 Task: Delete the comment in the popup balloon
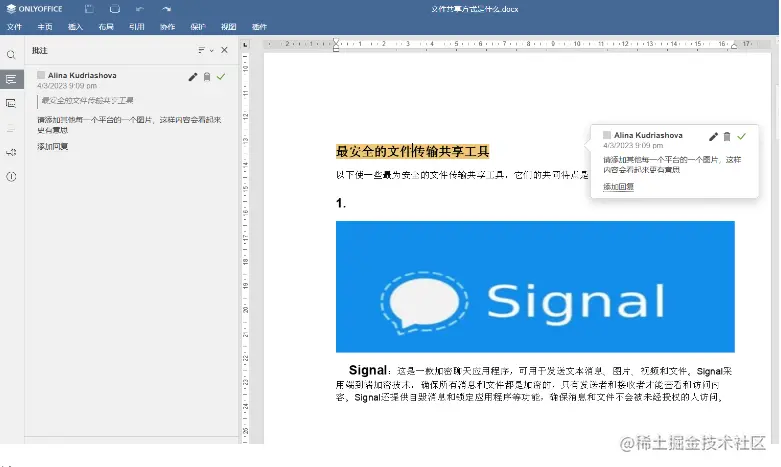(x=727, y=136)
